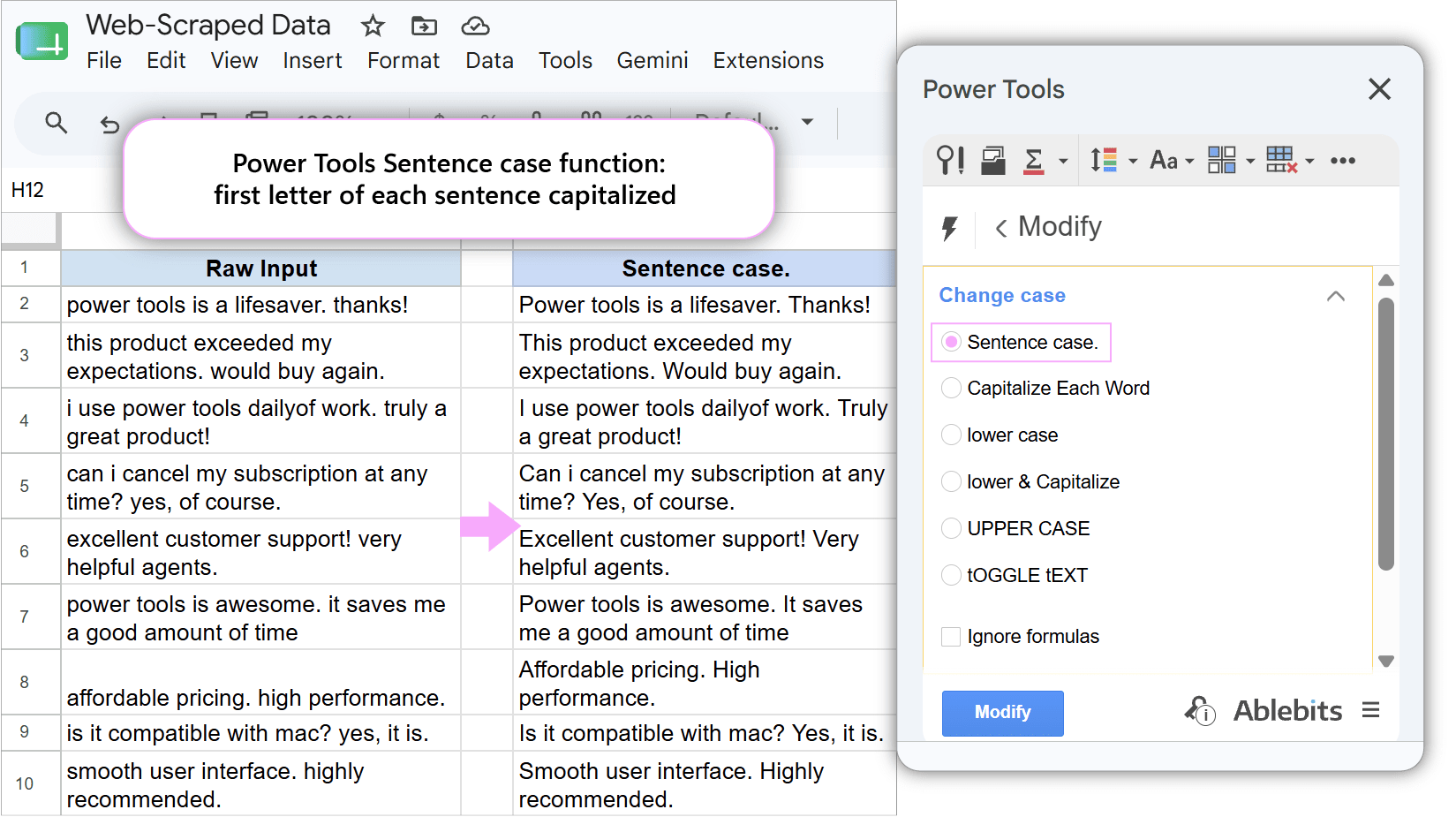Click the Sentence case. column header cell
1456x817 pixels.
pos(705,269)
